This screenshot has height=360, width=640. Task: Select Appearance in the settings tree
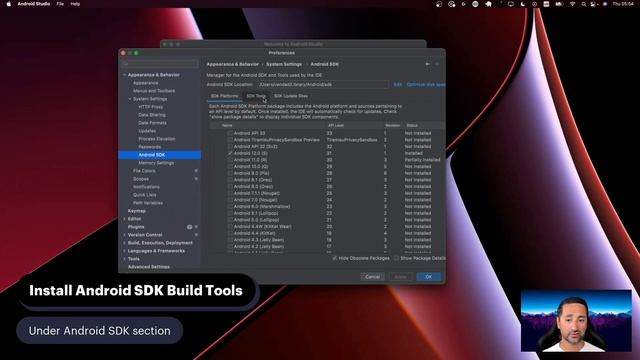146,83
